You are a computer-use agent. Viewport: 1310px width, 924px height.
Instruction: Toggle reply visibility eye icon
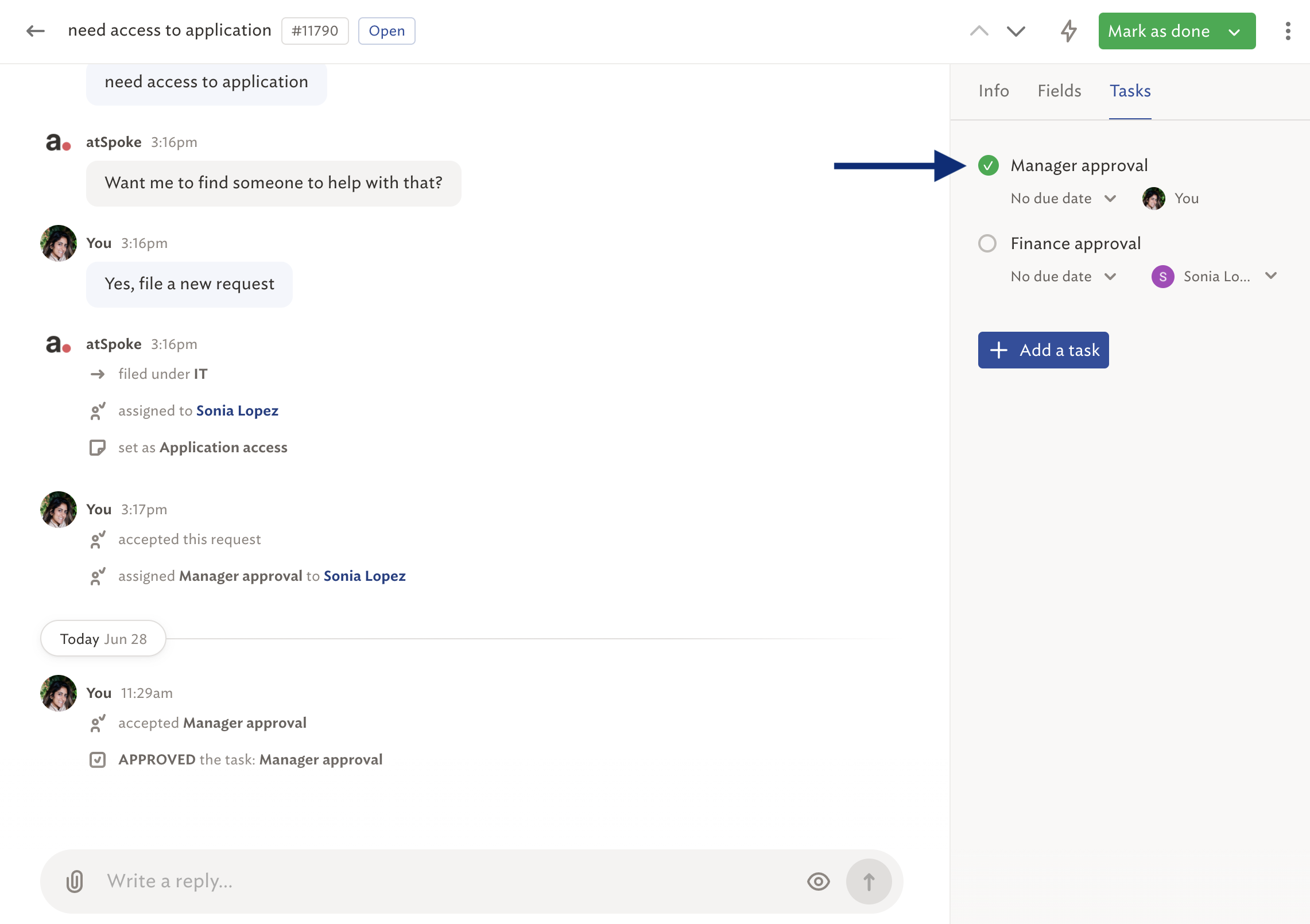819,881
